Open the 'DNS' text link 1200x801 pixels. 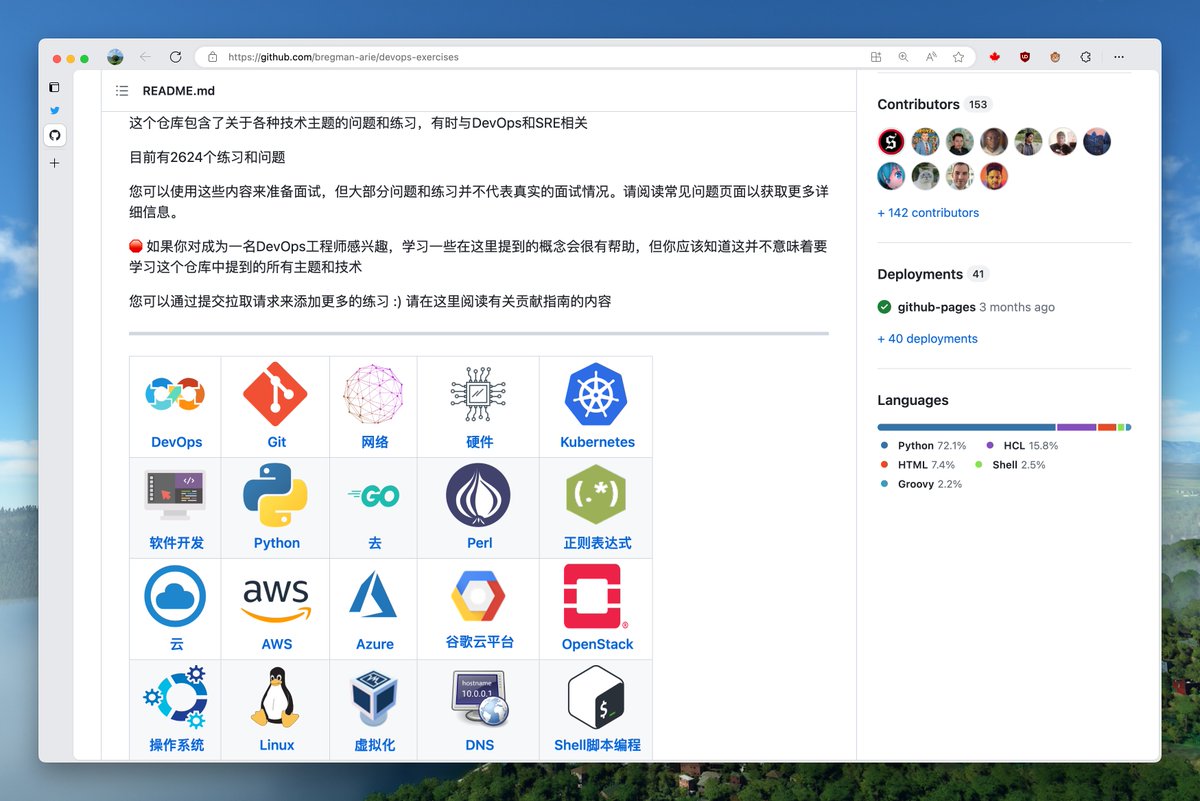point(479,745)
